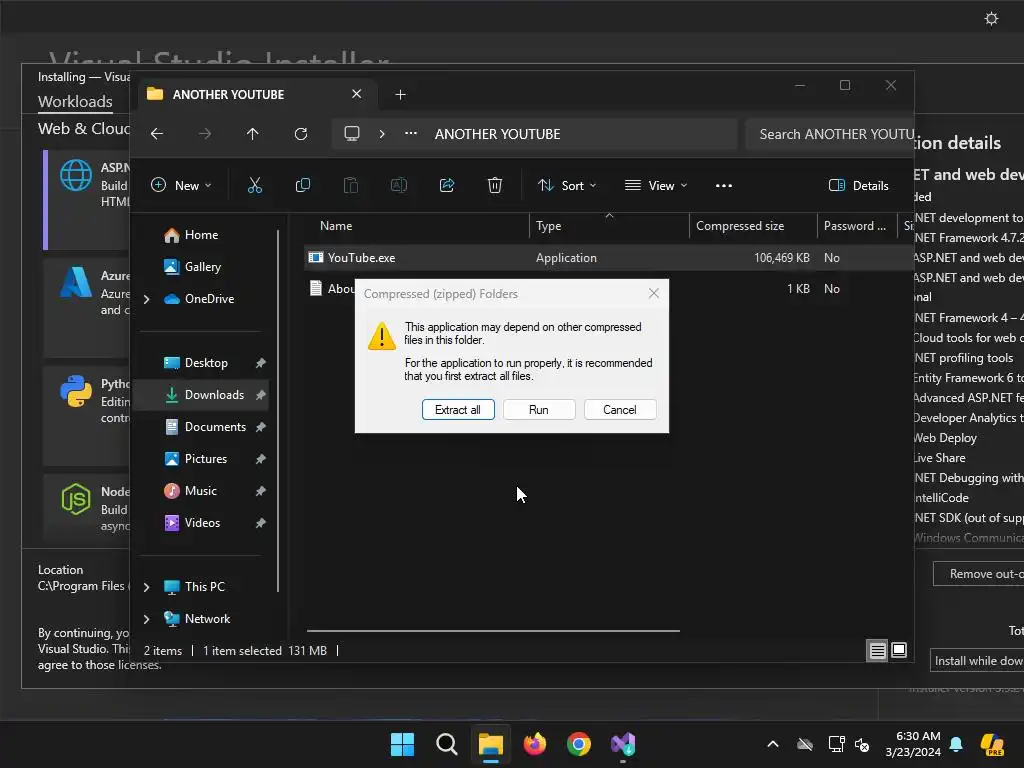The height and width of the screenshot is (768, 1024).
Task: Click the Copy icon in toolbar
Action: point(302,185)
